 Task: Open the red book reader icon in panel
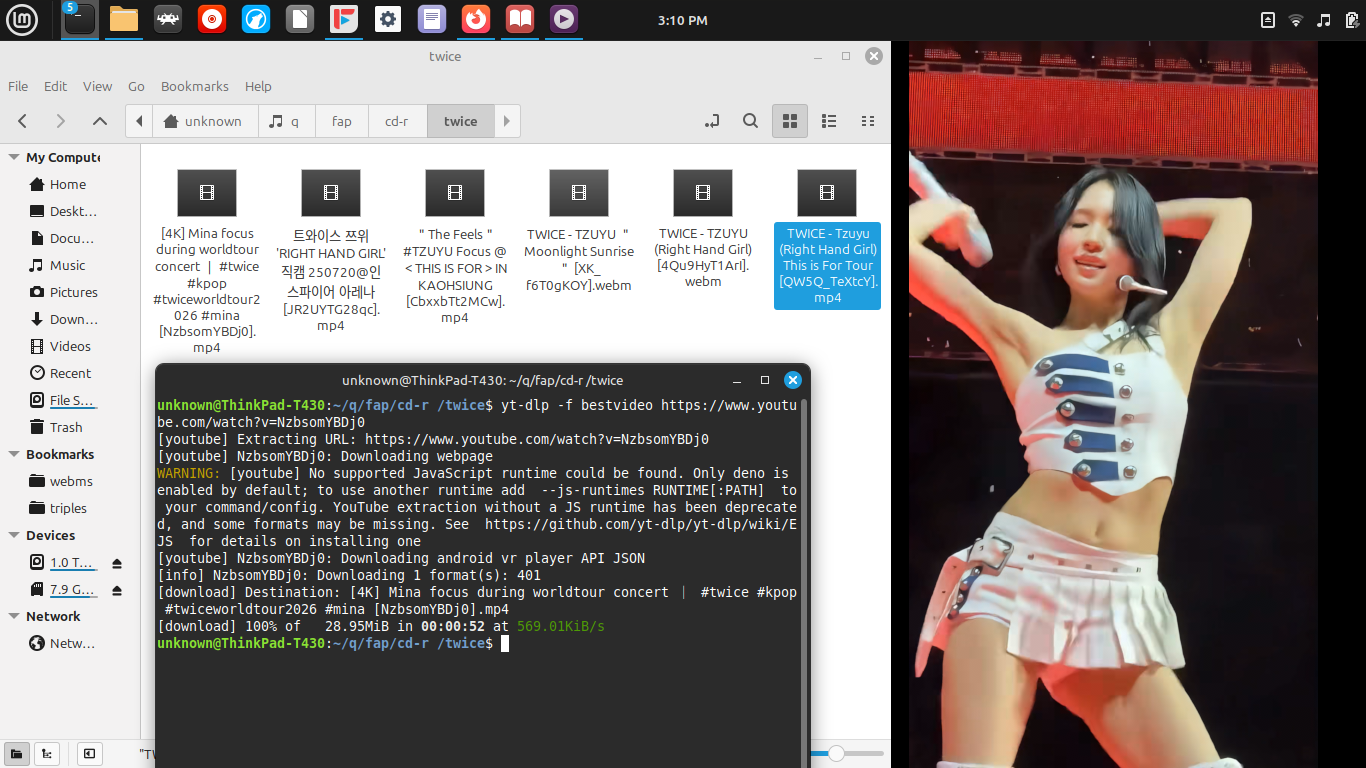click(x=520, y=20)
